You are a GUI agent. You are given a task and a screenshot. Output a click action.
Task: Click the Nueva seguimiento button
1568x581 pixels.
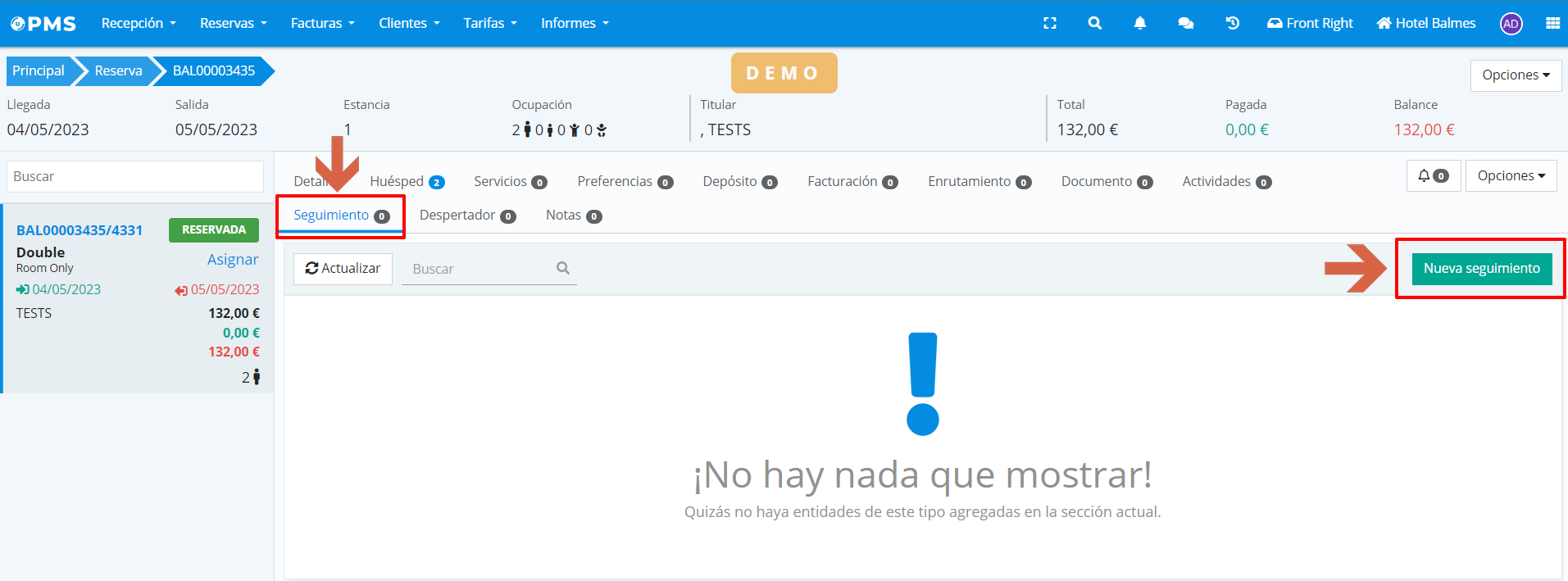(x=1481, y=268)
